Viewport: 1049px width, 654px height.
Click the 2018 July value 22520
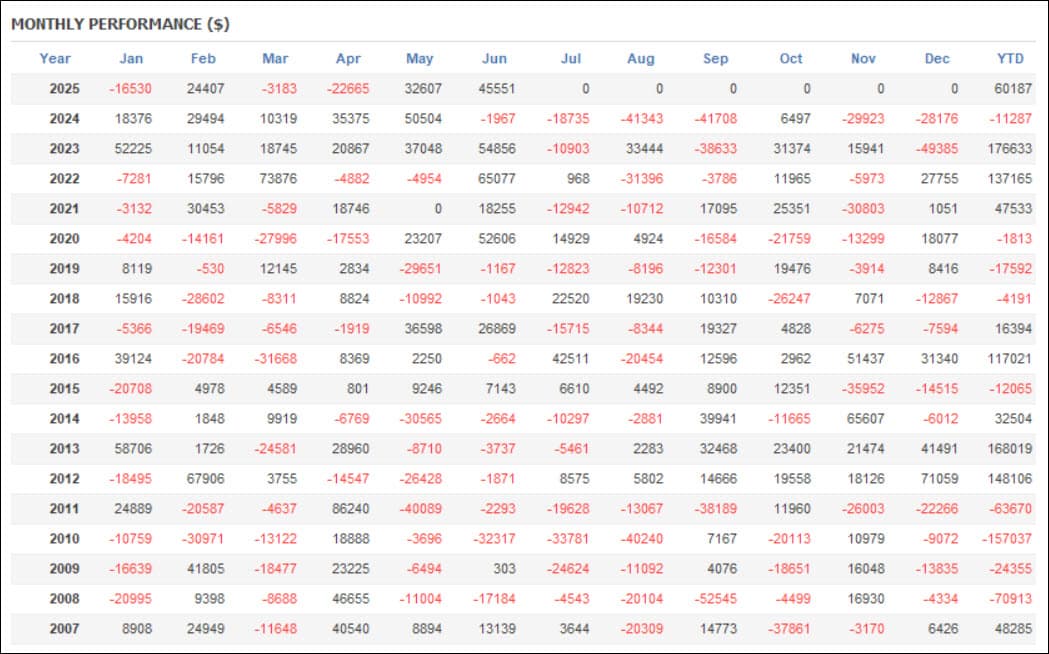pos(571,299)
